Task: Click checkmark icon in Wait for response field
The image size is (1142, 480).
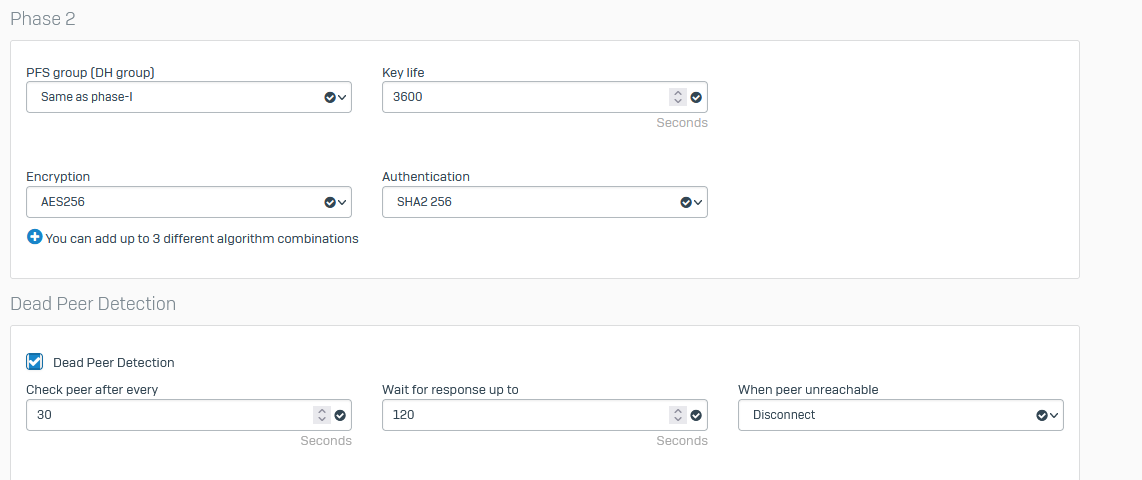Action: 696,415
